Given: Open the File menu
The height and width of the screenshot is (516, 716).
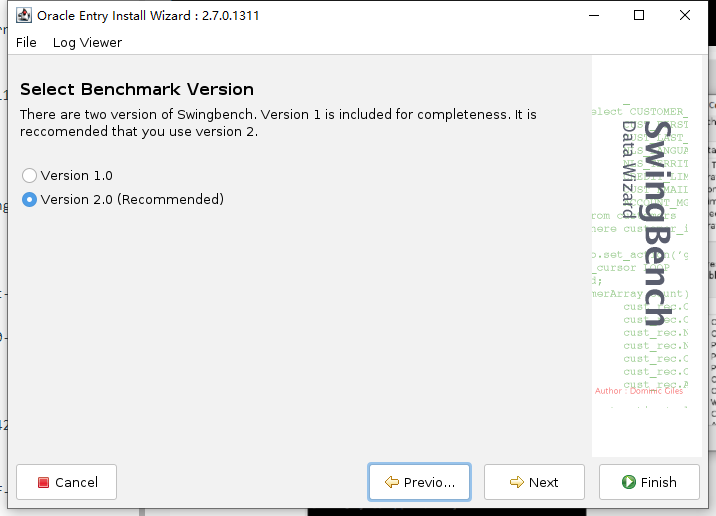Looking at the screenshot, I should [x=26, y=42].
